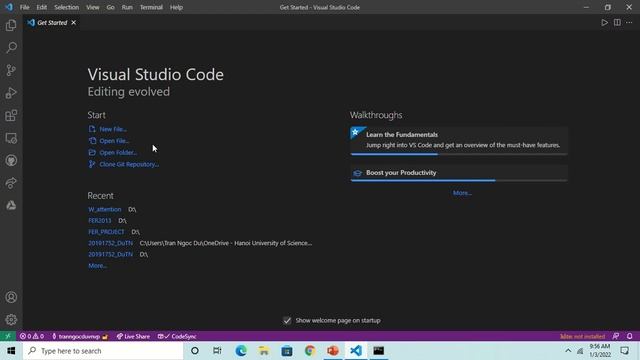Open recent 20191752_DuTN on D:\ drive
Viewport: 640px width, 360px height.
point(111,254)
